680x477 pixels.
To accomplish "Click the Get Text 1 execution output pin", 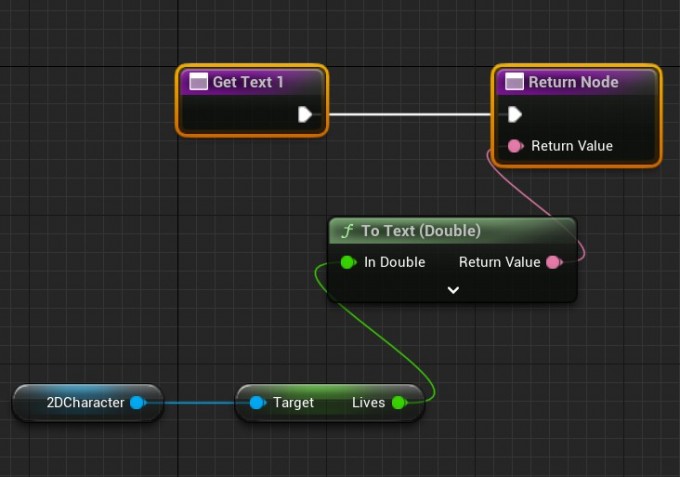I will coord(305,115).
